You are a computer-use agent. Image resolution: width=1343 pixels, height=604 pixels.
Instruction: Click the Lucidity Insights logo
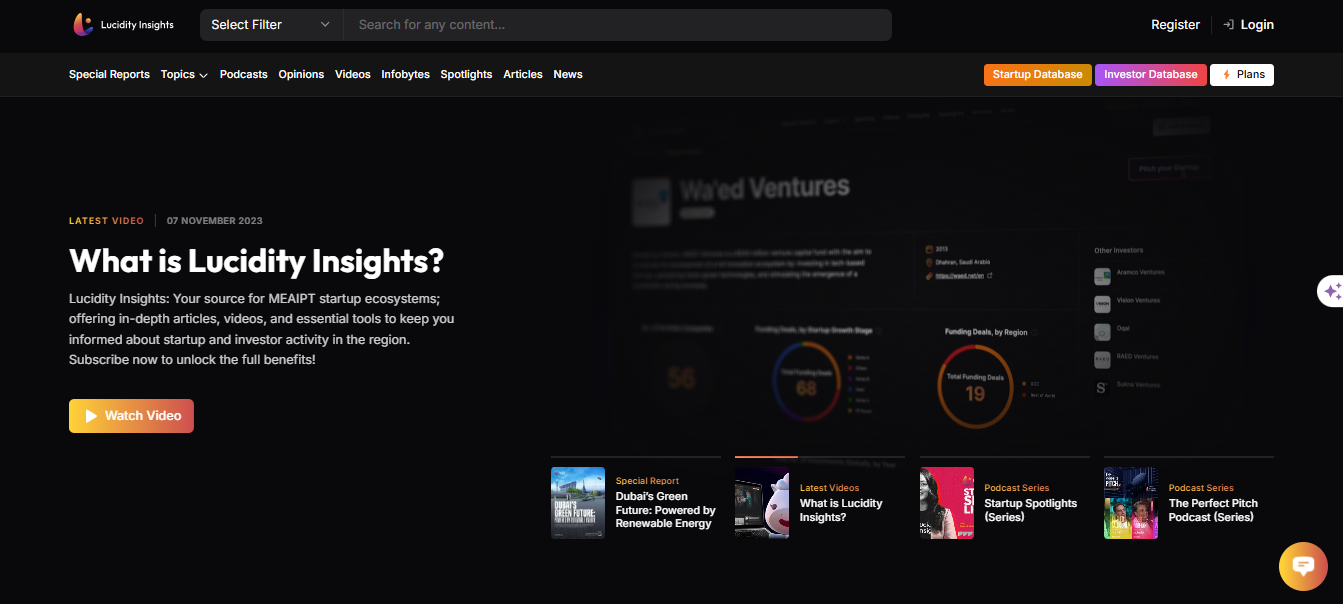(x=123, y=25)
